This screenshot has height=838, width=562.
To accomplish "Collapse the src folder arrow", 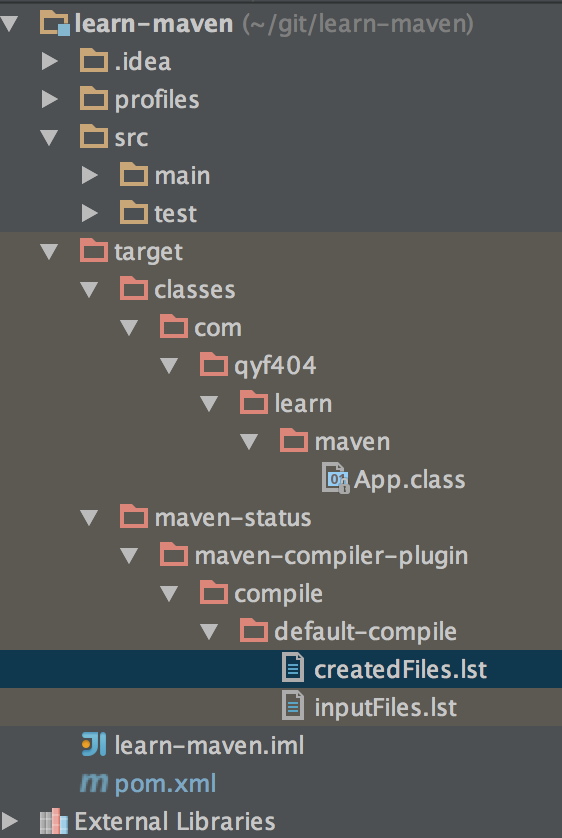I will [x=49, y=137].
